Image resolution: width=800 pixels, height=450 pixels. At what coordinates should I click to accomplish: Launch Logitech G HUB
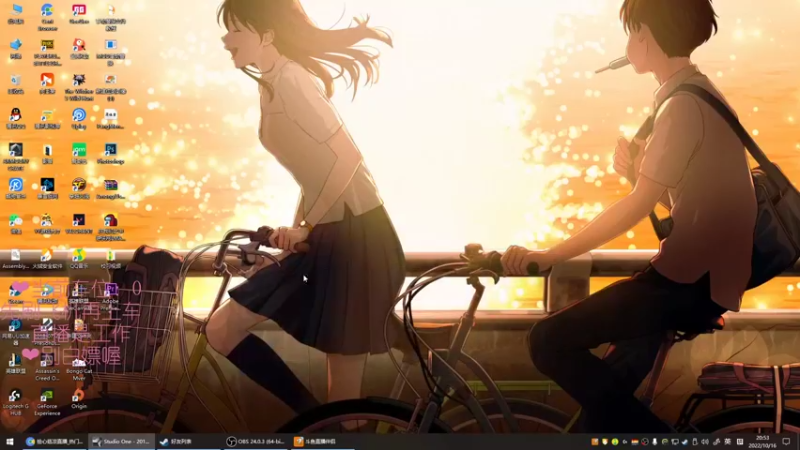click(x=16, y=402)
